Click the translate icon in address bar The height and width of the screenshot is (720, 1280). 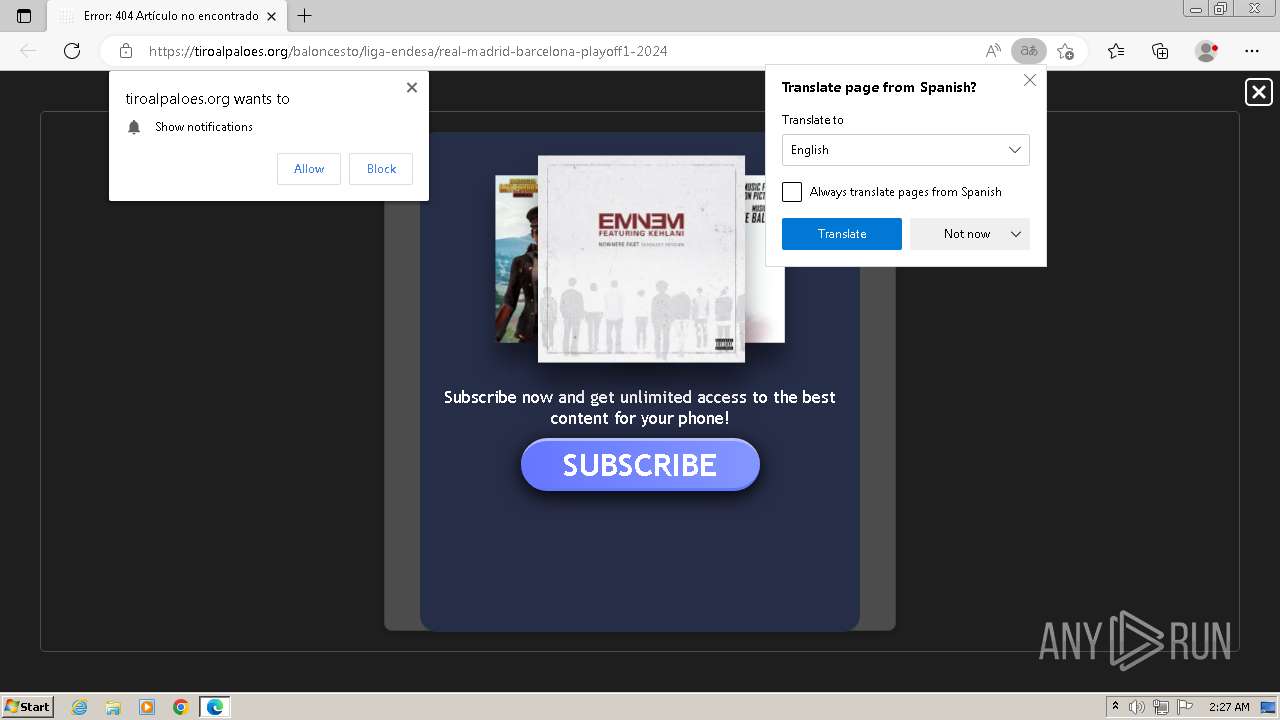click(x=1028, y=51)
